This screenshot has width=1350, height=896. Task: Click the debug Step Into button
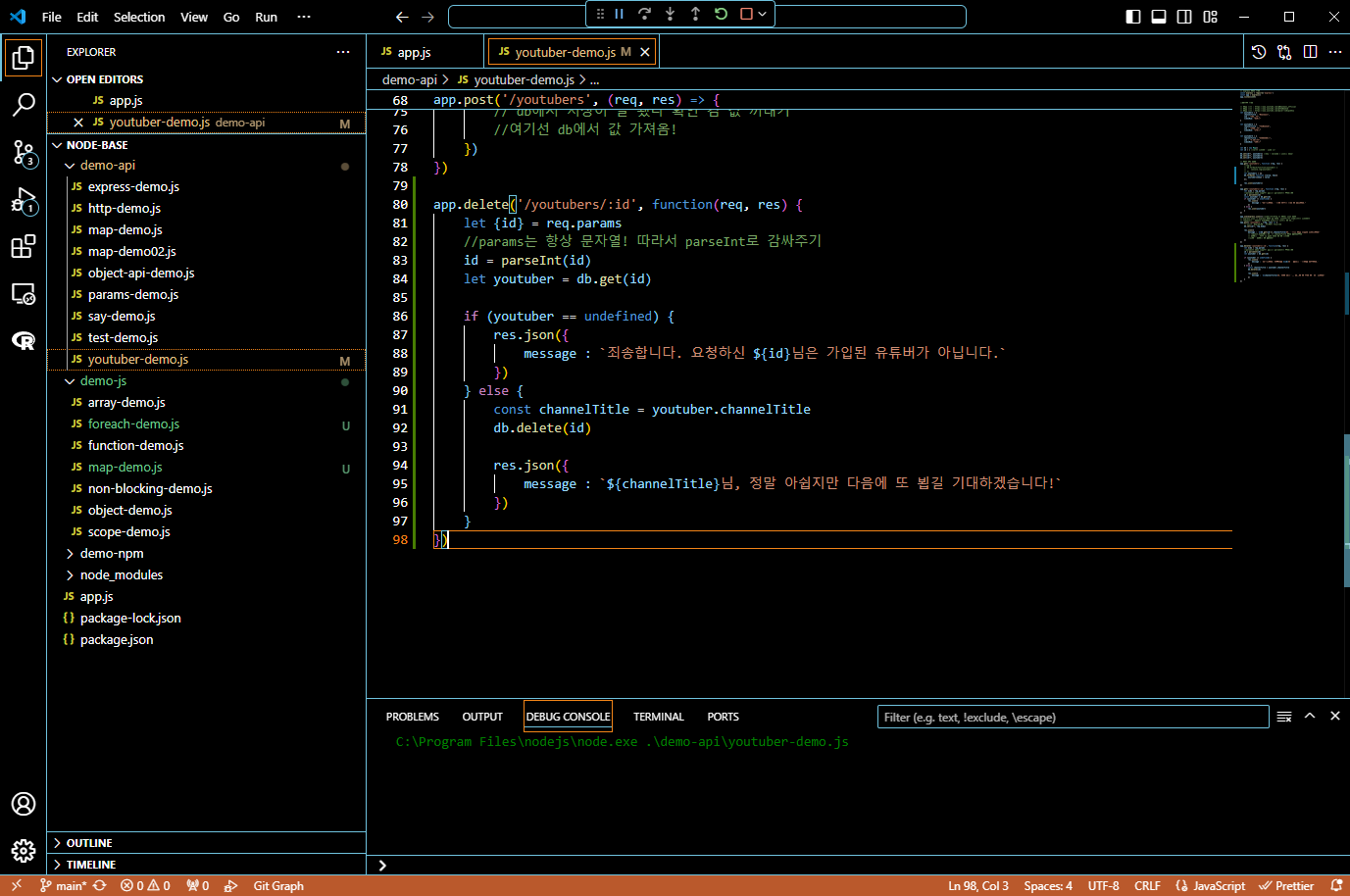tap(670, 14)
